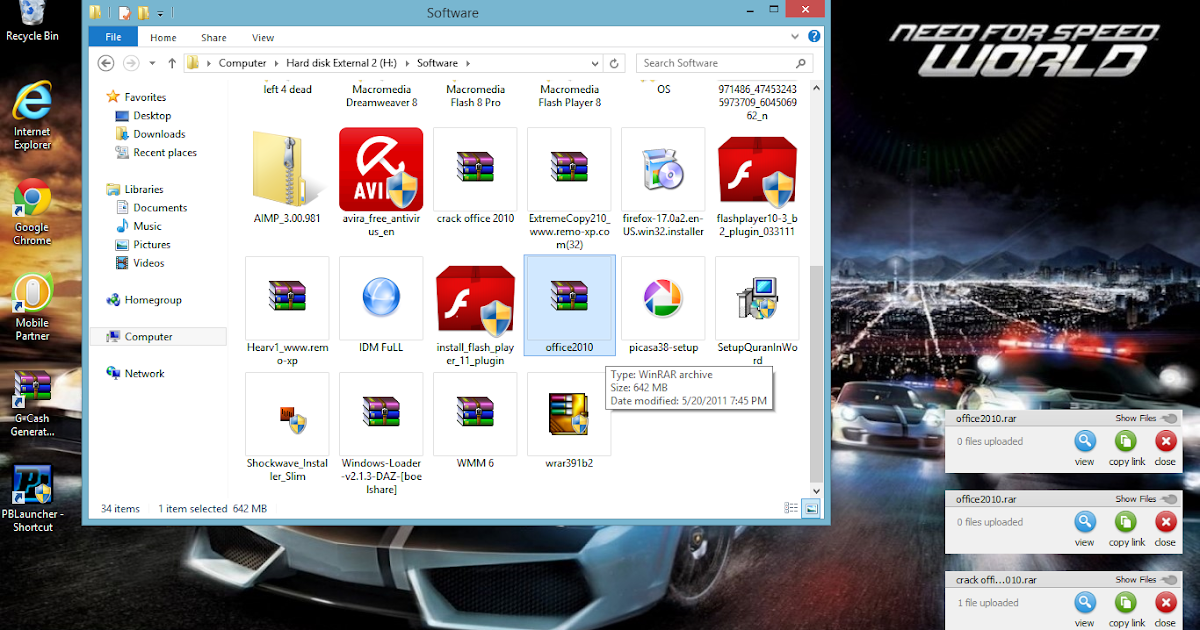Select the picasa38-setup installer

663,306
